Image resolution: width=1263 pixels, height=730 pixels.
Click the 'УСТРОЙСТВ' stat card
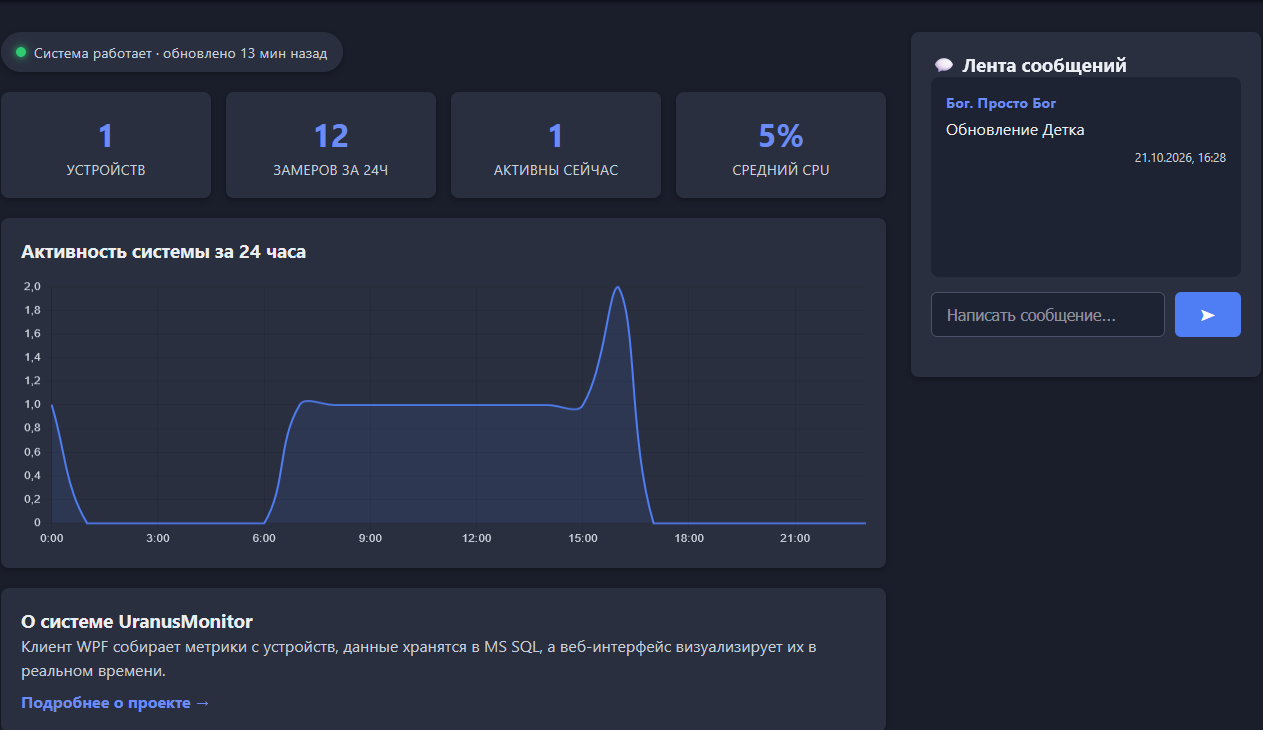106,145
